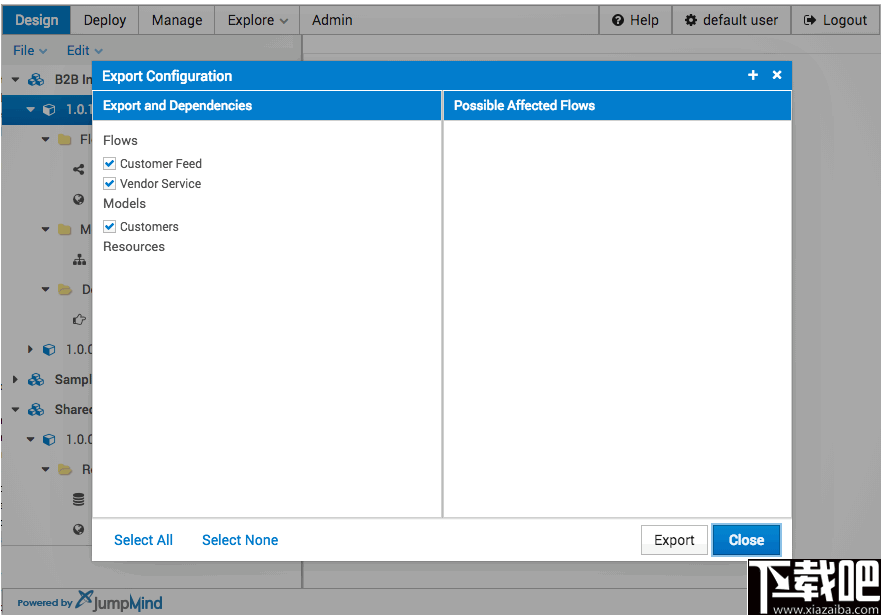Uncheck the Vendor Service flow checkbox
883x615 pixels.
(x=110, y=184)
